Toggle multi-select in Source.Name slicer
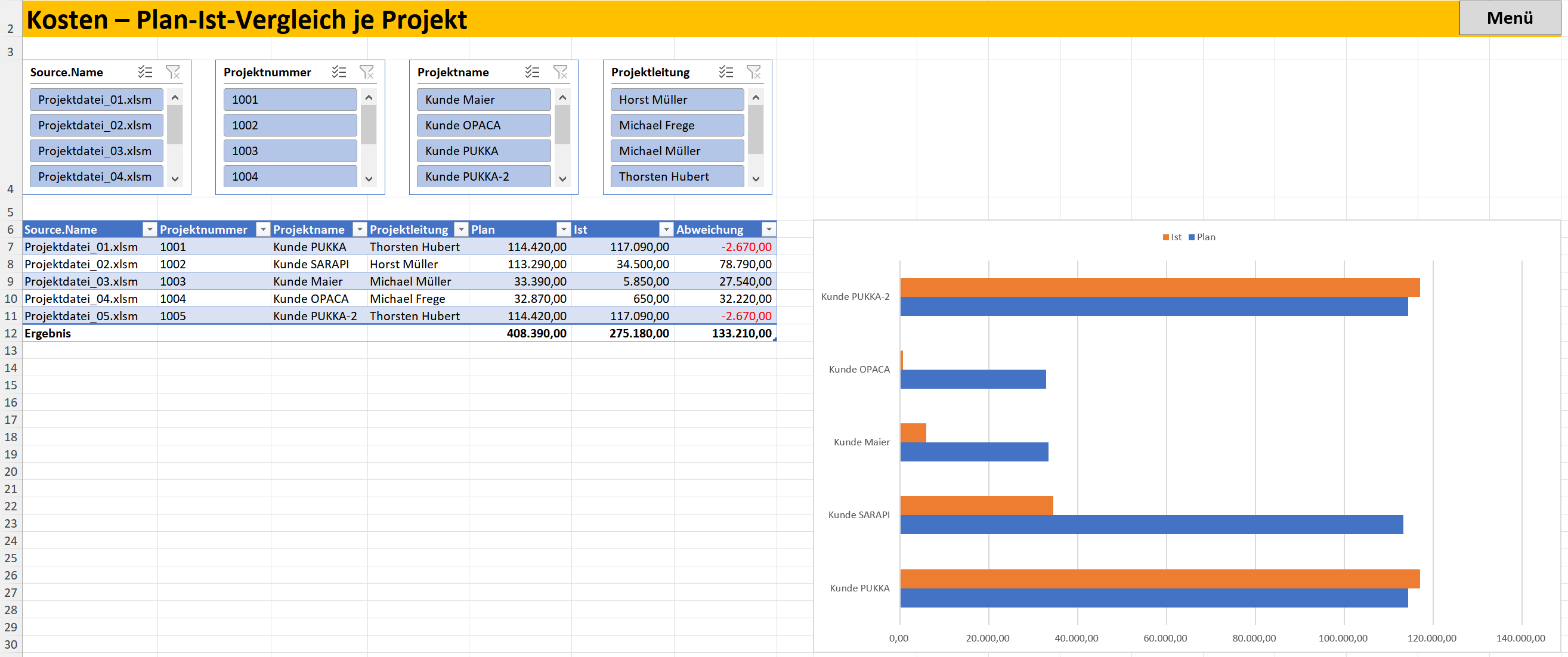The width and height of the screenshot is (1568, 657). (x=145, y=72)
